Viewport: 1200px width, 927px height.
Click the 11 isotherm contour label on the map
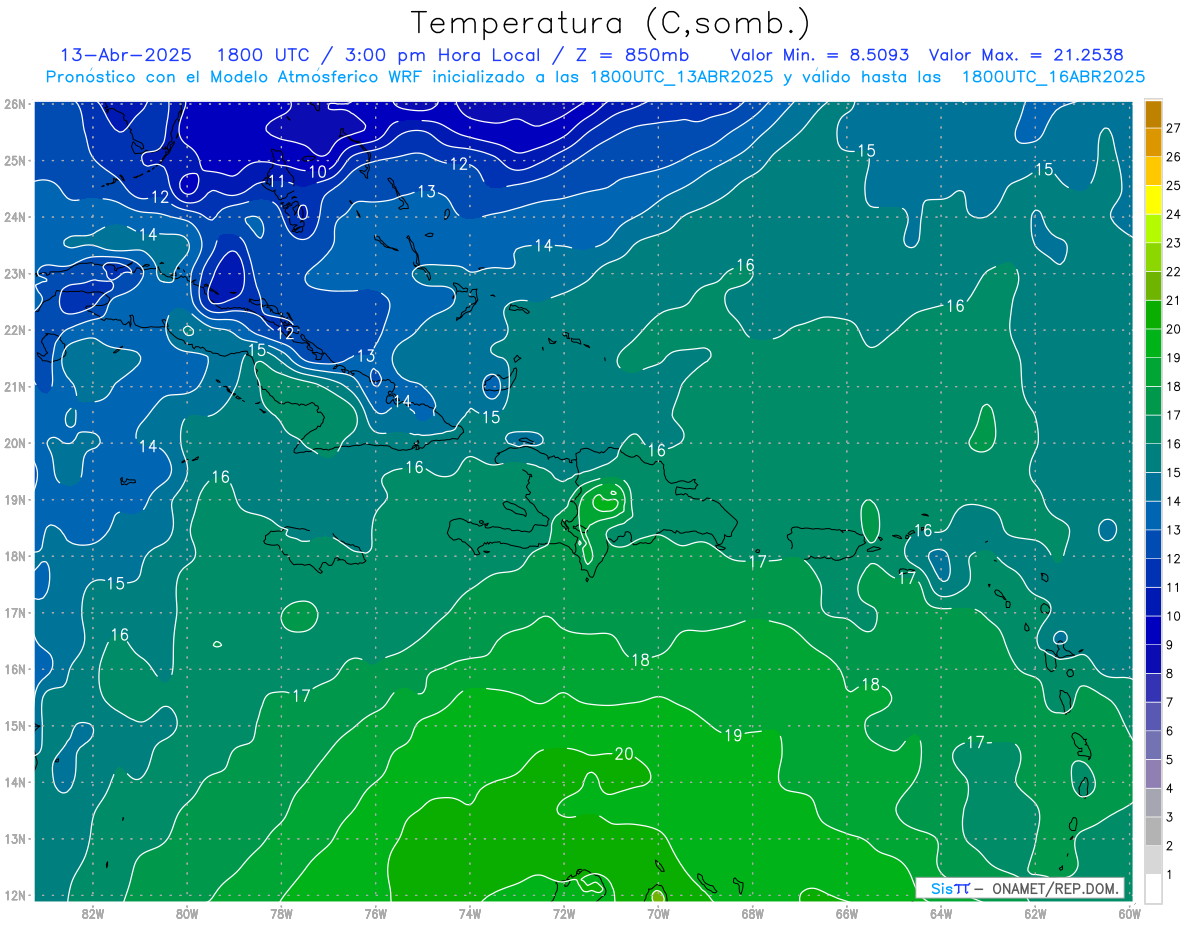click(278, 182)
